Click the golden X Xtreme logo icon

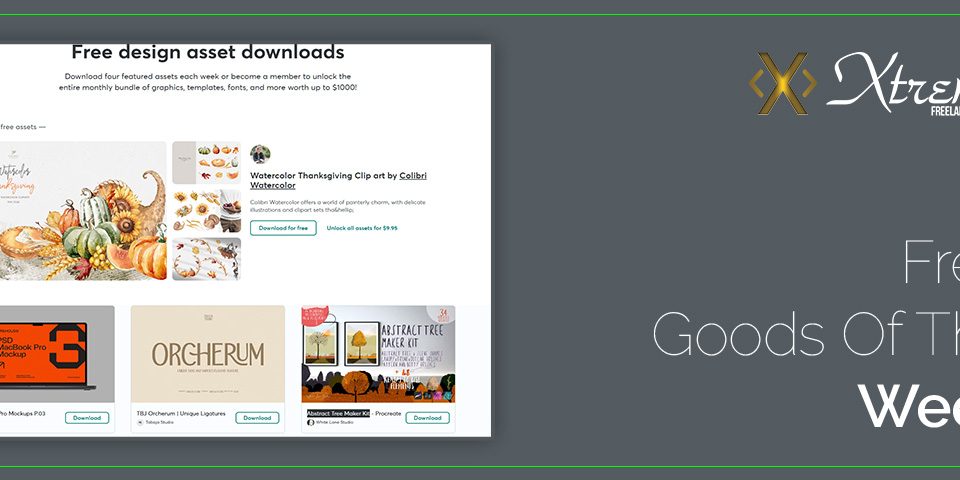pyautogui.click(x=783, y=83)
